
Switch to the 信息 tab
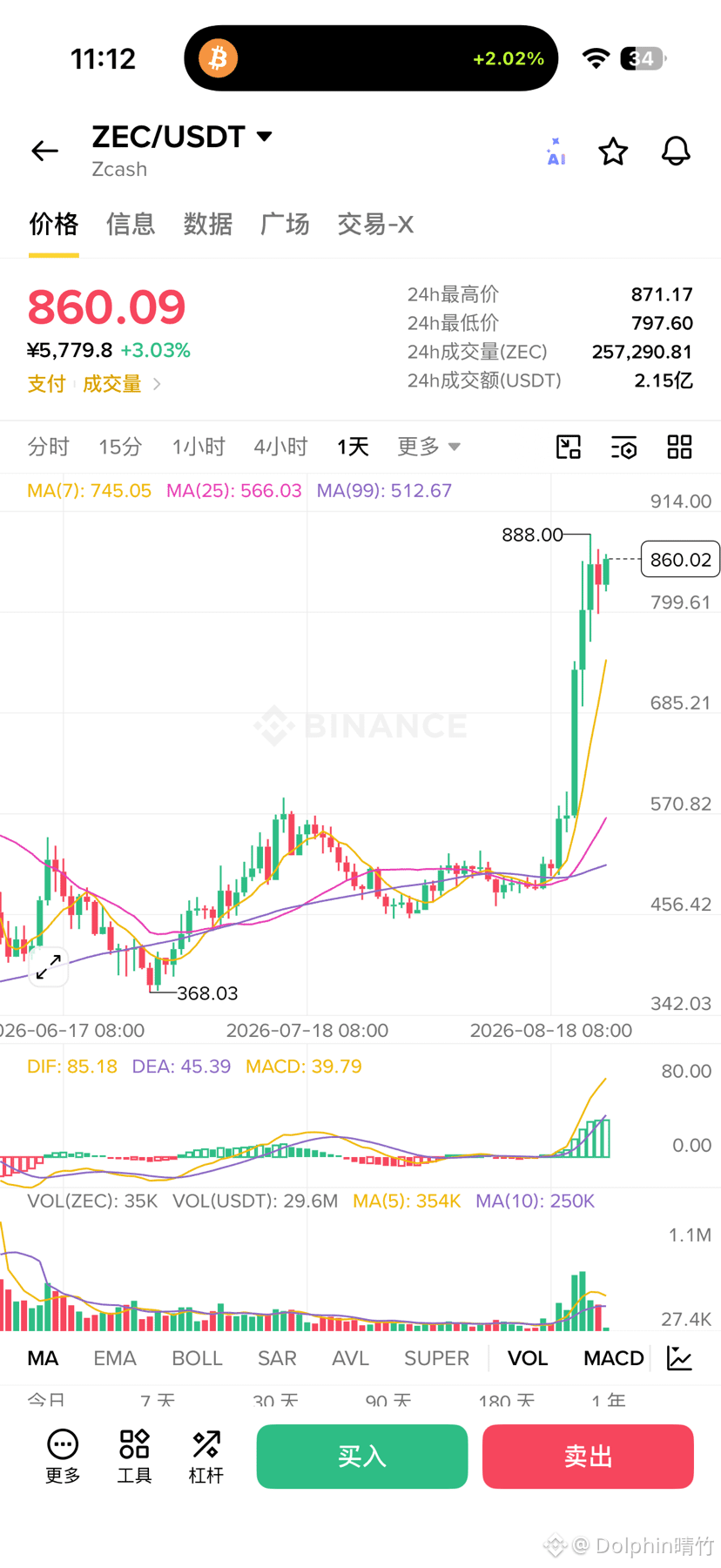coord(131,224)
